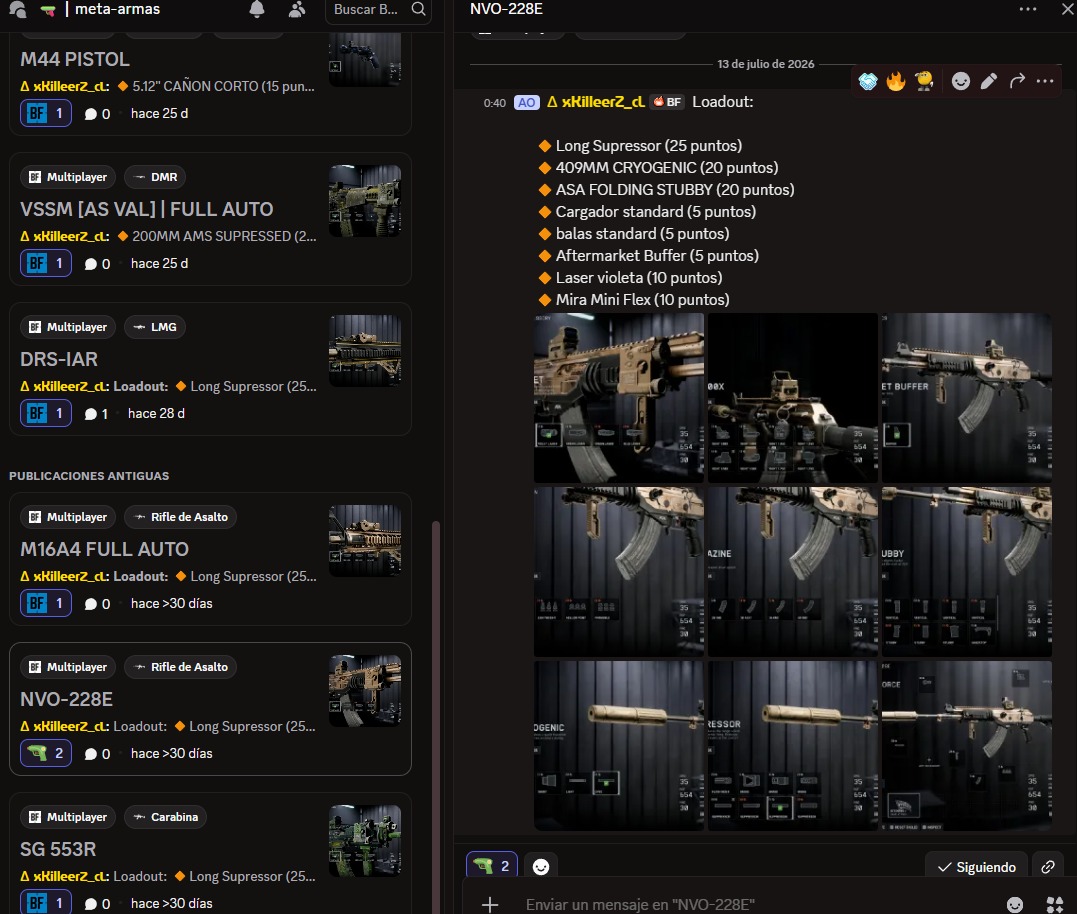Viewport: 1077px width, 914px height.
Task: Open thread more options in header
Action: pyautogui.click(x=1028, y=9)
